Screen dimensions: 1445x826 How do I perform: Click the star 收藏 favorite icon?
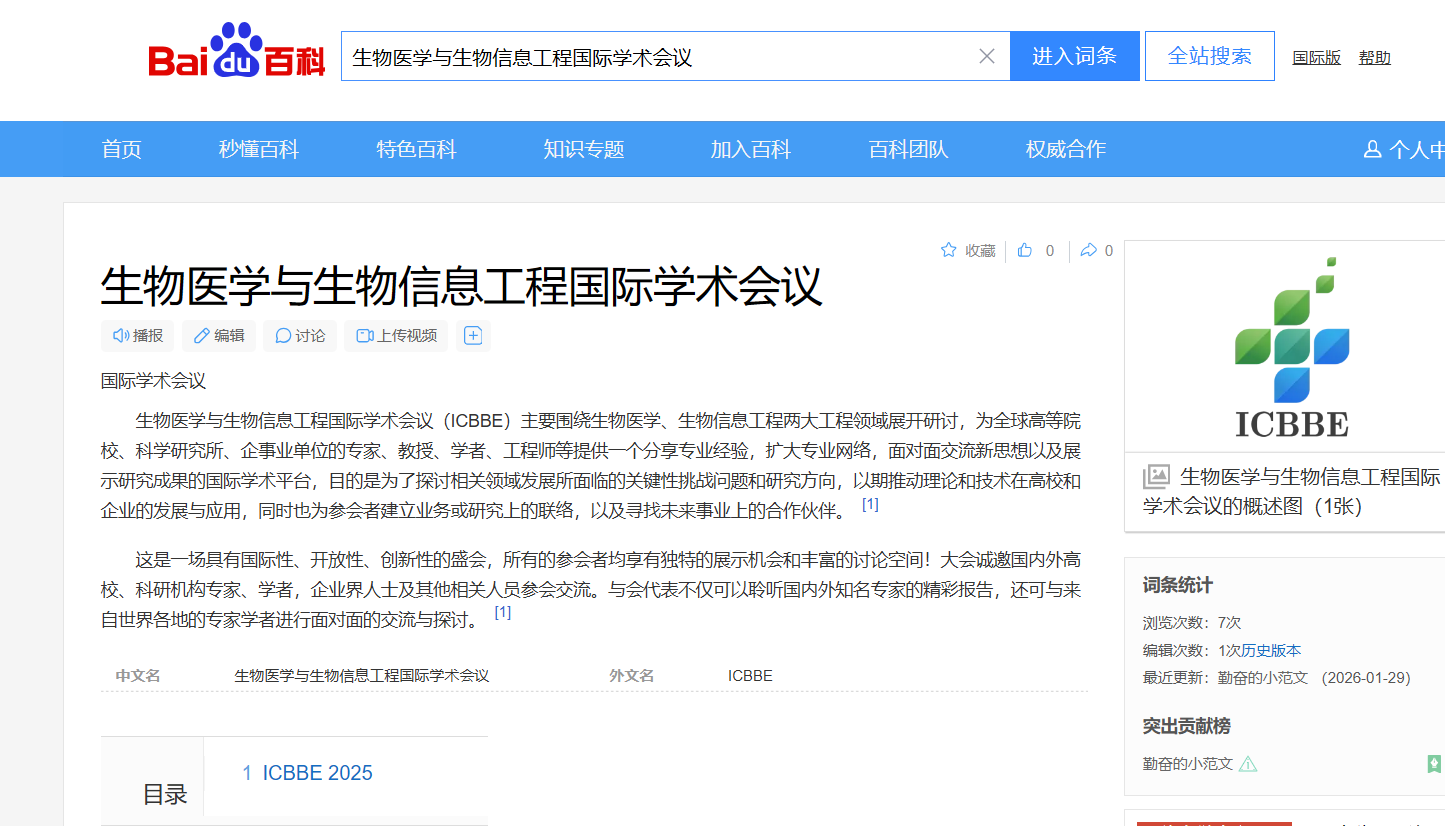tap(949, 250)
